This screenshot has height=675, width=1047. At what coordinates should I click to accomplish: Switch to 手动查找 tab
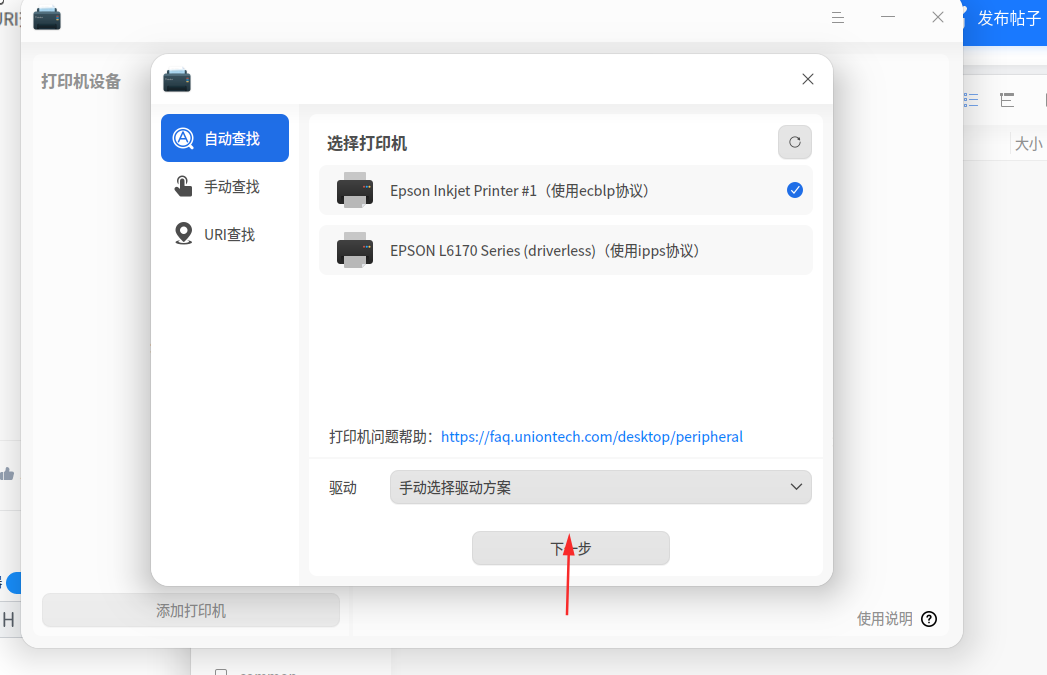coord(224,186)
